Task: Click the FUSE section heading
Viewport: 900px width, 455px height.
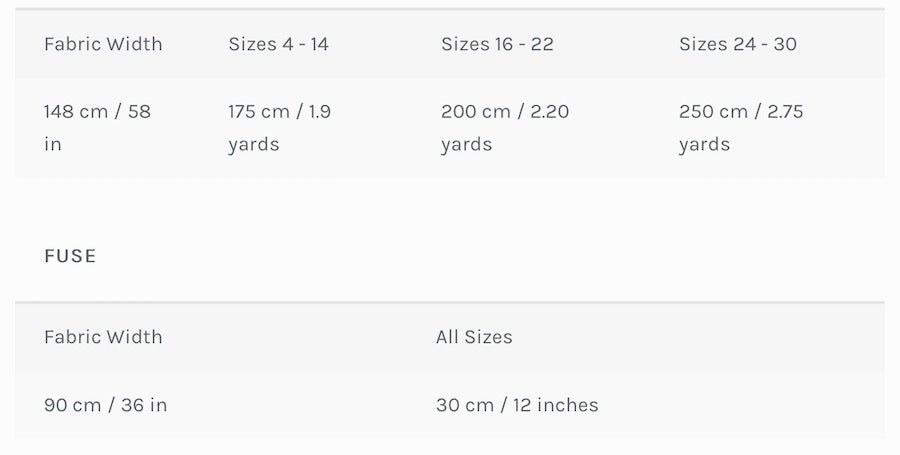Action: 70,256
